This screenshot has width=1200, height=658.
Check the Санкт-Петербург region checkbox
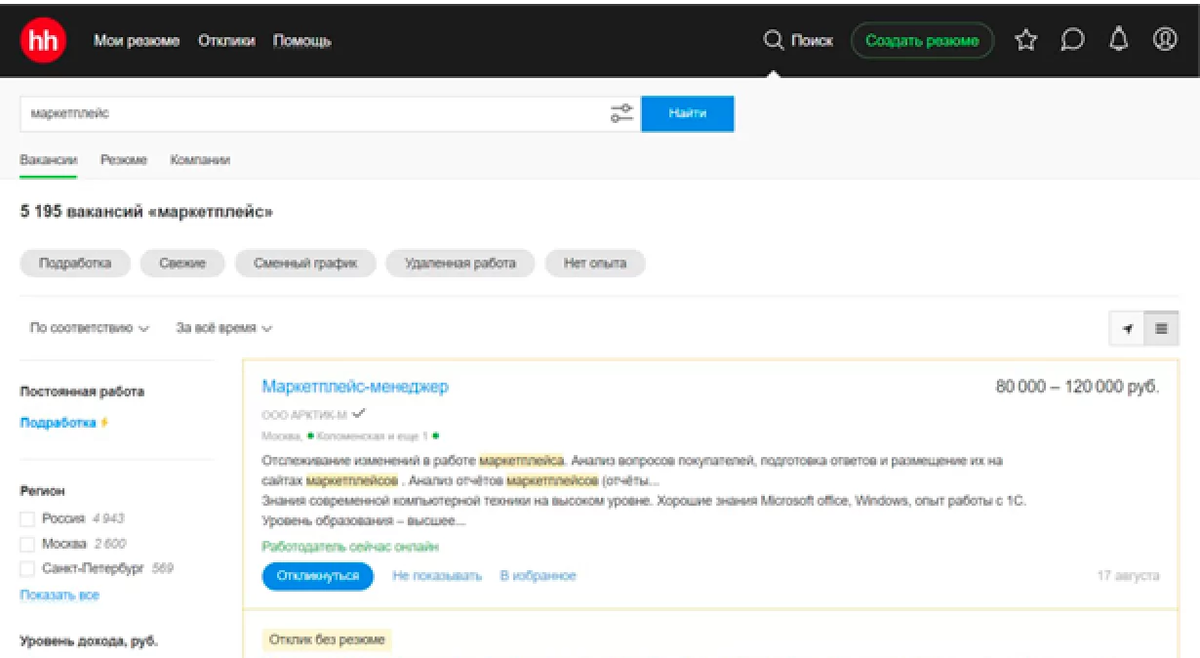27,569
